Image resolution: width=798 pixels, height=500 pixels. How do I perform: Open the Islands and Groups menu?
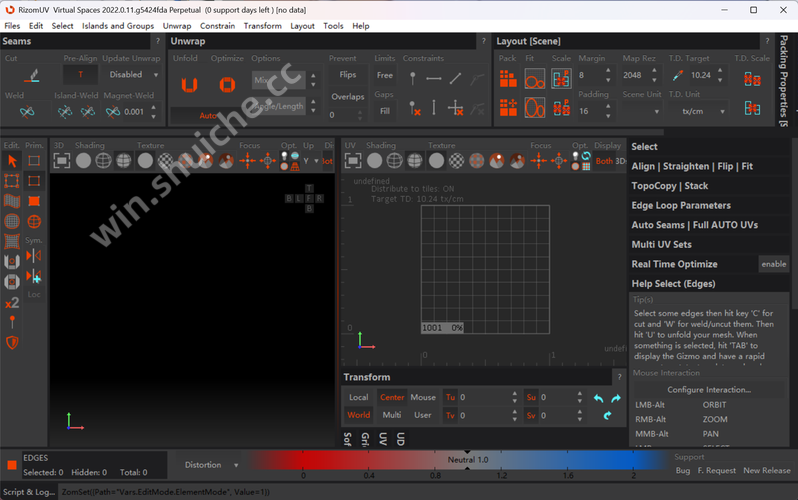[x=118, y=26]
